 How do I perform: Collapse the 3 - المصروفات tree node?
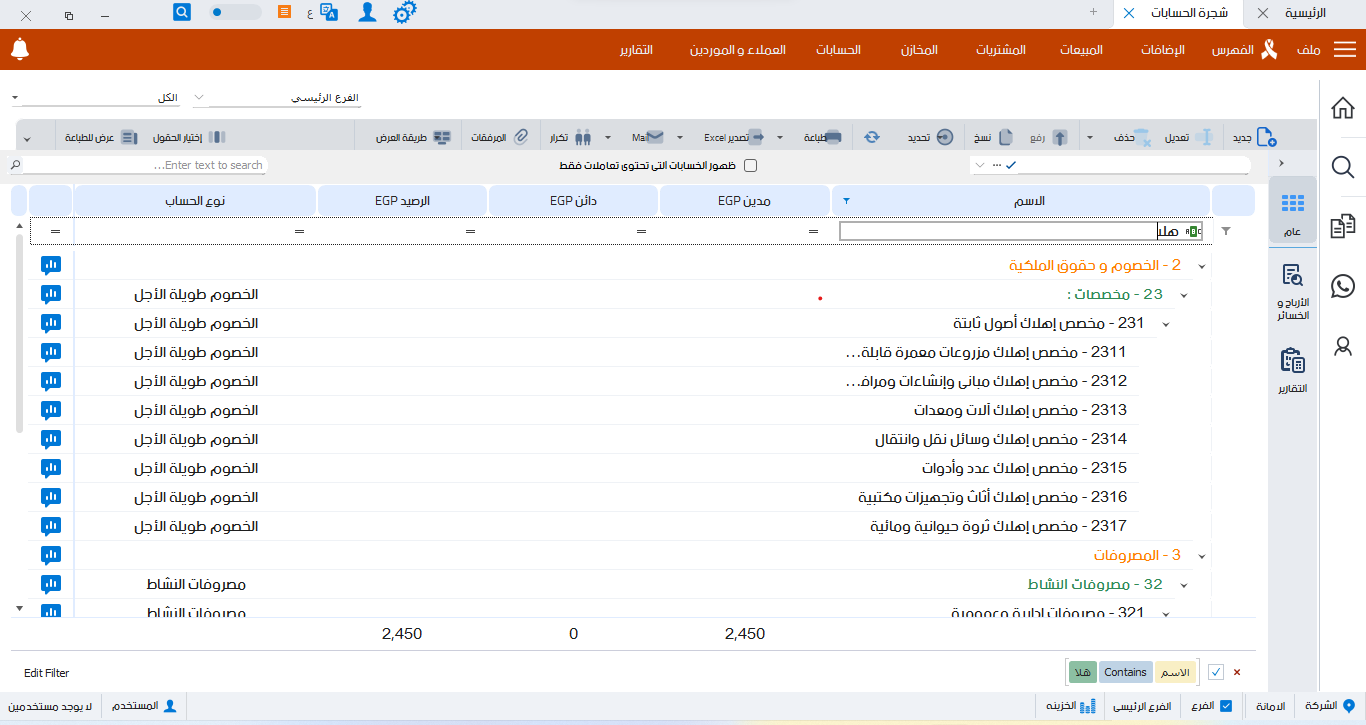(1201, 555)
